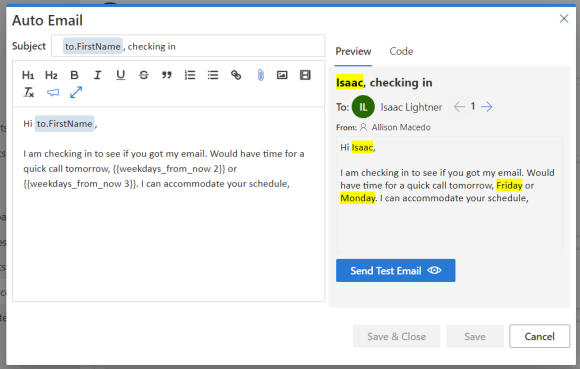Click the to.FirstName tag in subject
The height and width of the screenshot is (369, 580).
click(92, 46)
